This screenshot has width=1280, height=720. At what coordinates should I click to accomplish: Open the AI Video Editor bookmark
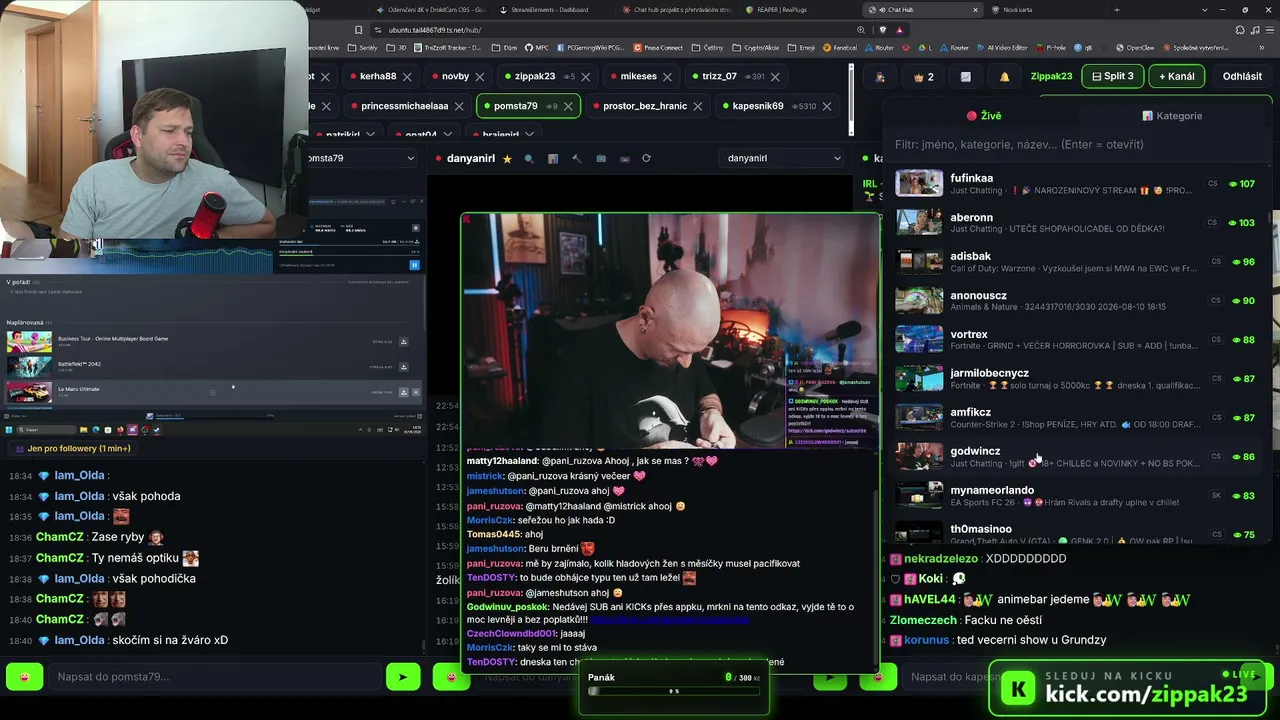tap(1002, 47)
